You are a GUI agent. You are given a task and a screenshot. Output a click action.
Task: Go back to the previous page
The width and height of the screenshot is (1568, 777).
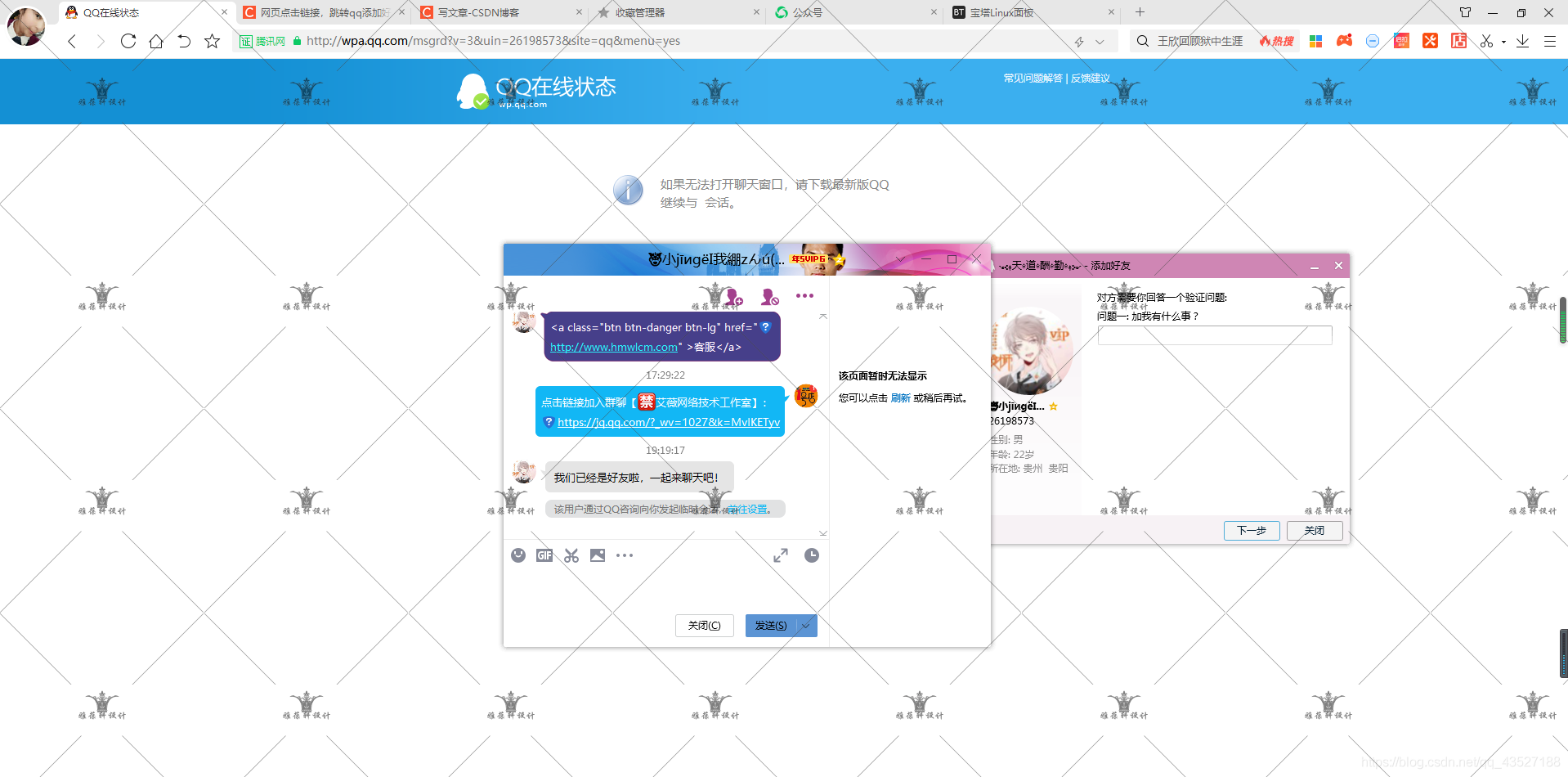pyautogui.click(x=72, y=41)
